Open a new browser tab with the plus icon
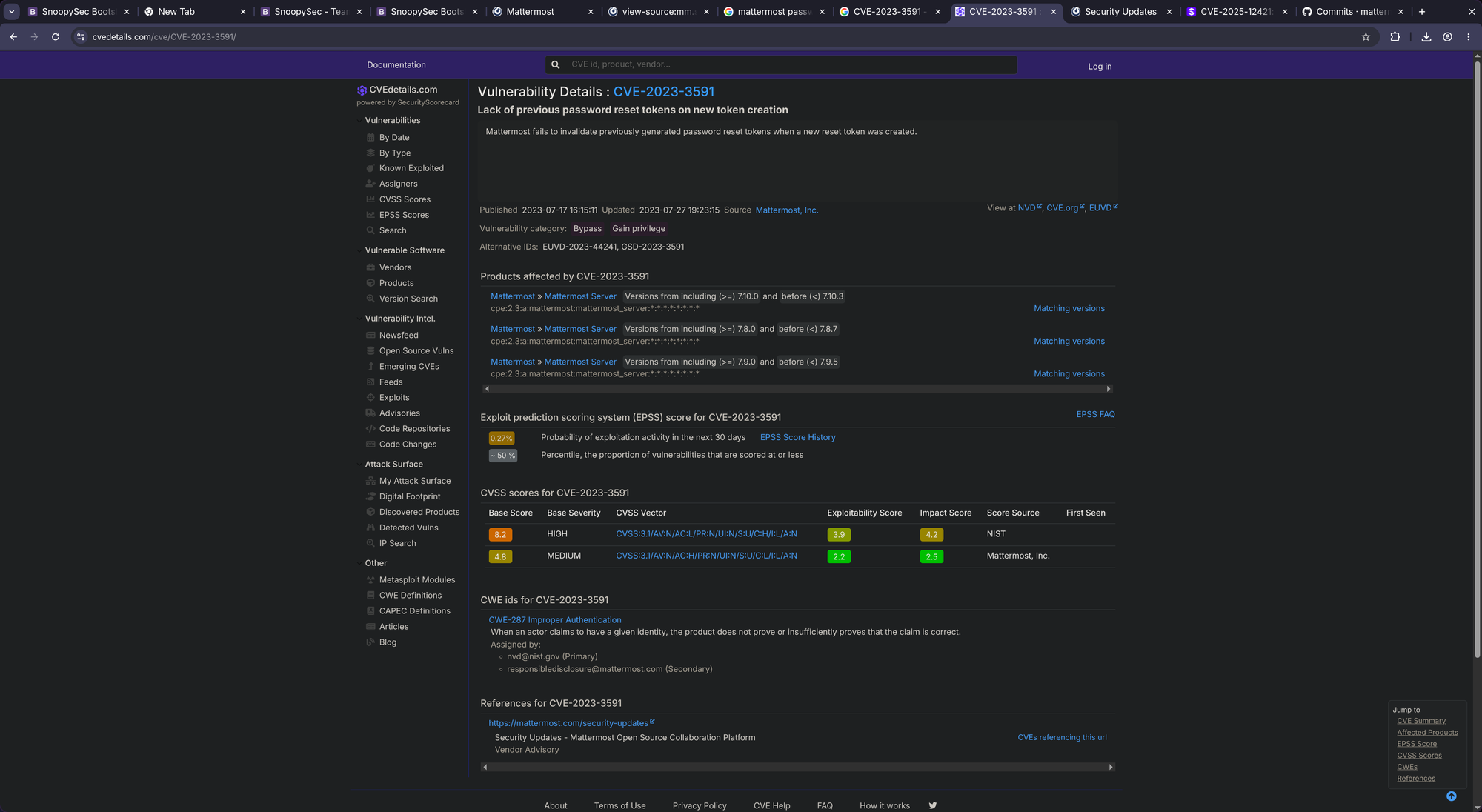Screen dimensions: 1482x812 click(x=1422, y=12)
